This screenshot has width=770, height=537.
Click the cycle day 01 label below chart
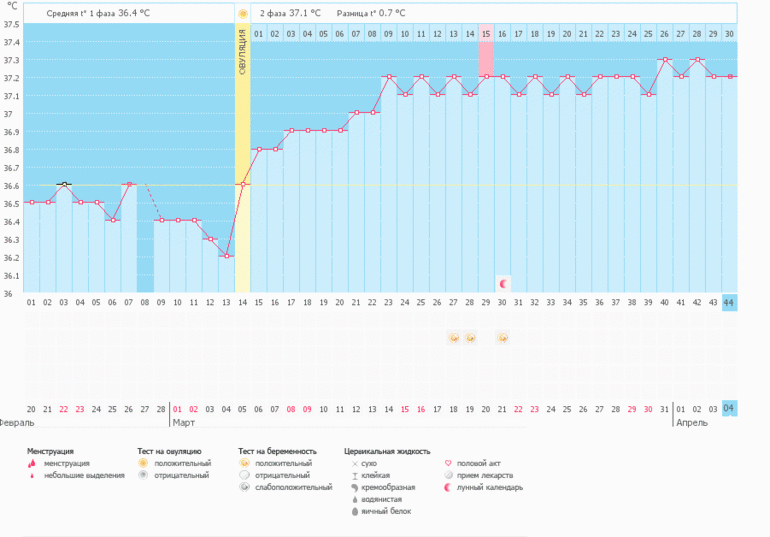(31, 302)
